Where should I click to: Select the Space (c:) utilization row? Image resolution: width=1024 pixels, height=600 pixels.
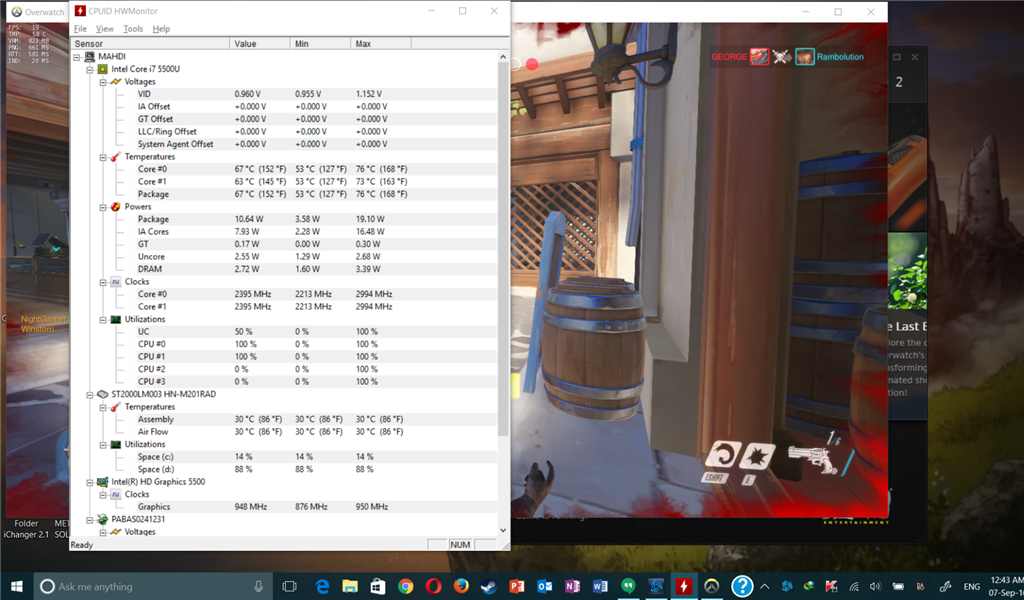tap(284, 457)
